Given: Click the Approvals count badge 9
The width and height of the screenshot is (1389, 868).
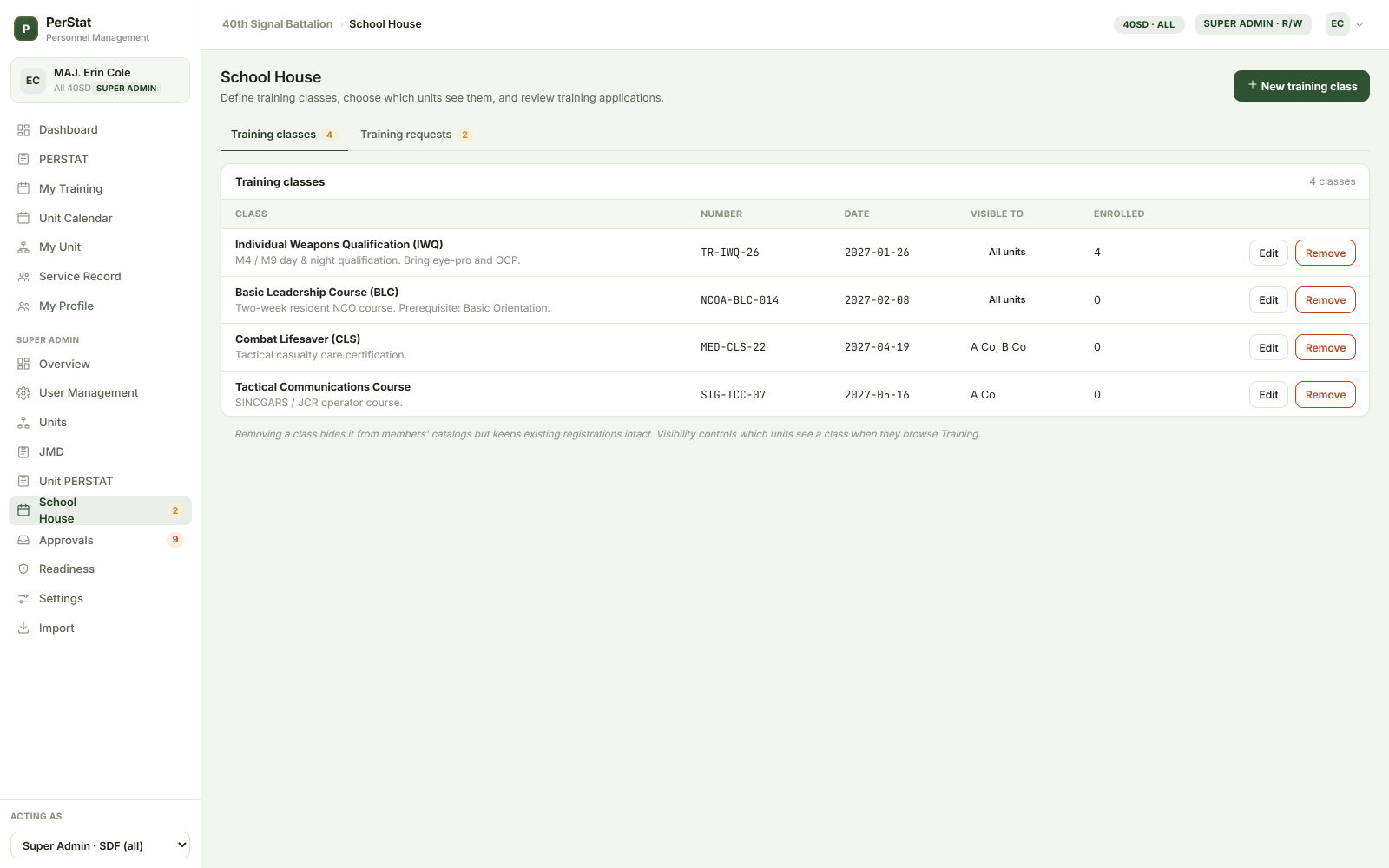Looking at the screenshot, I should point(175,540).
